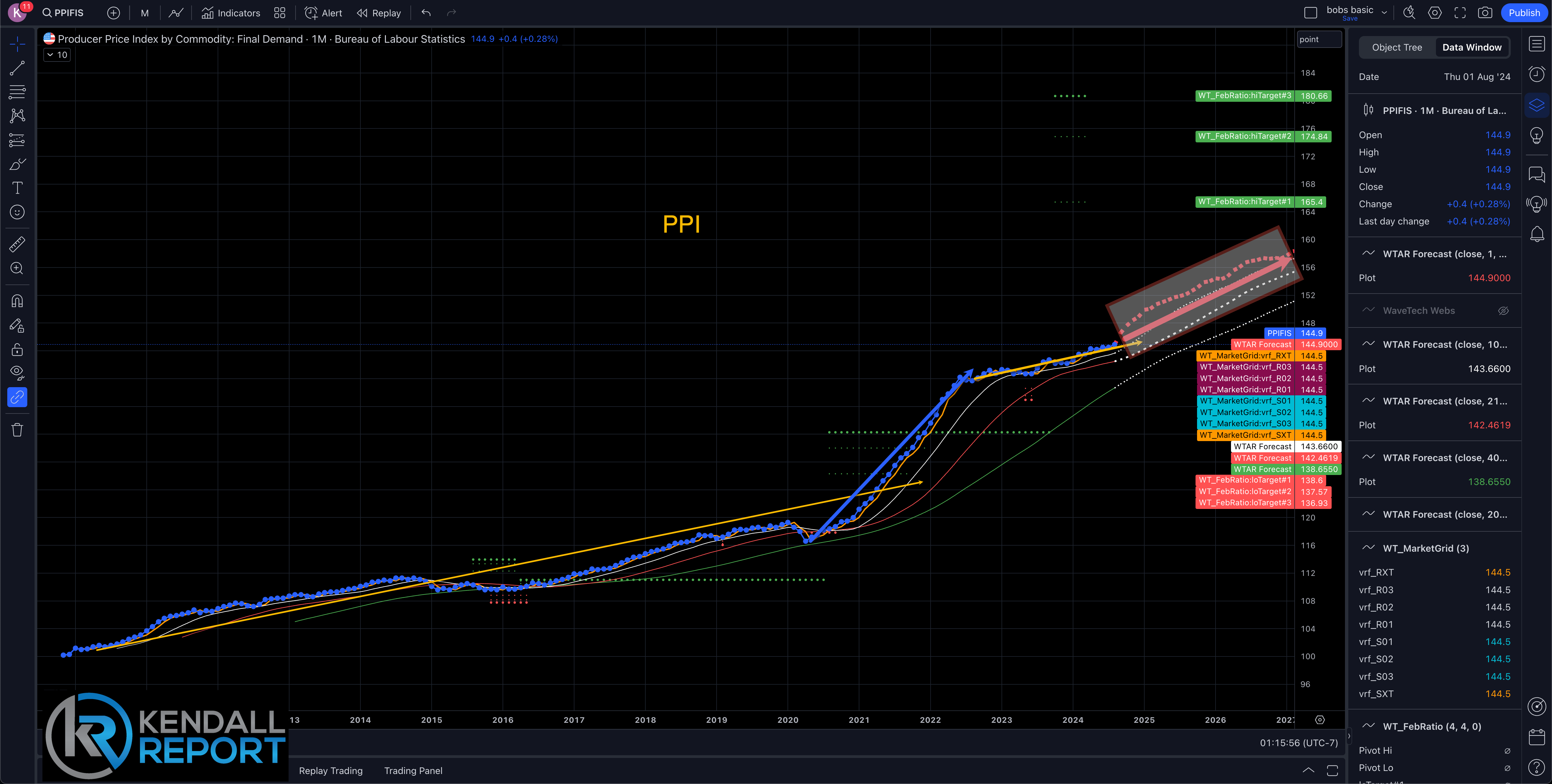The width and height of the screenshot is (1552, 784).
Task: Click the undo arrow
Action: pos(426,13)
